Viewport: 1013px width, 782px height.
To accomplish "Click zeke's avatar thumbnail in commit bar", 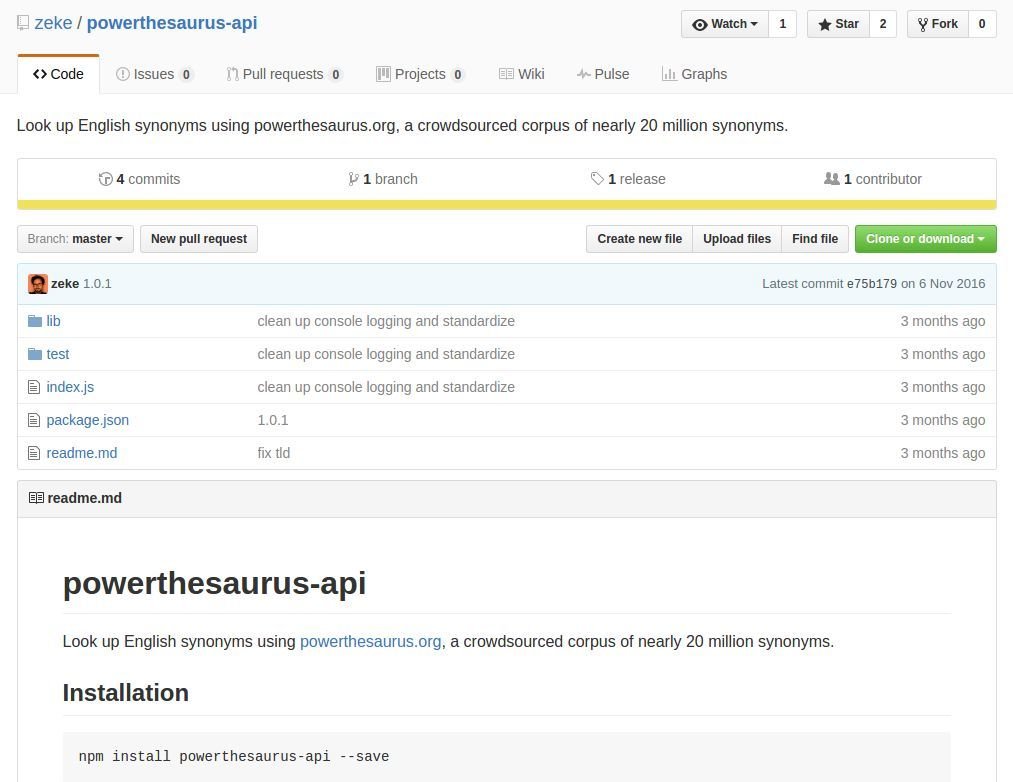I will click(38, 284).
